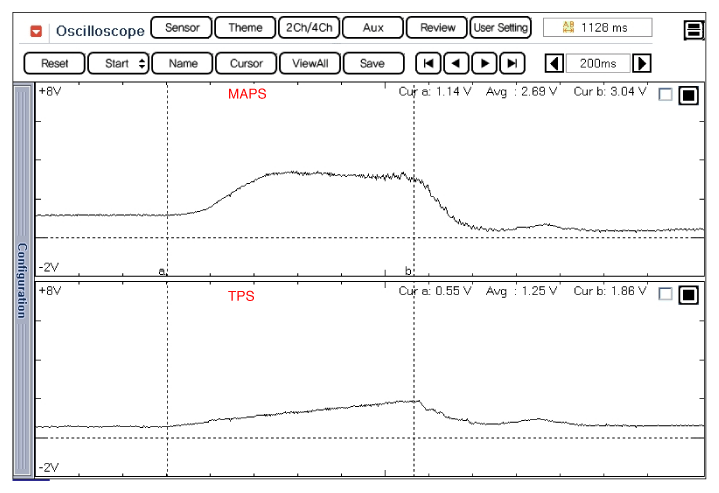The image size is (719, 493).
Task: Click the Reset button
Action: coord(54,63)
